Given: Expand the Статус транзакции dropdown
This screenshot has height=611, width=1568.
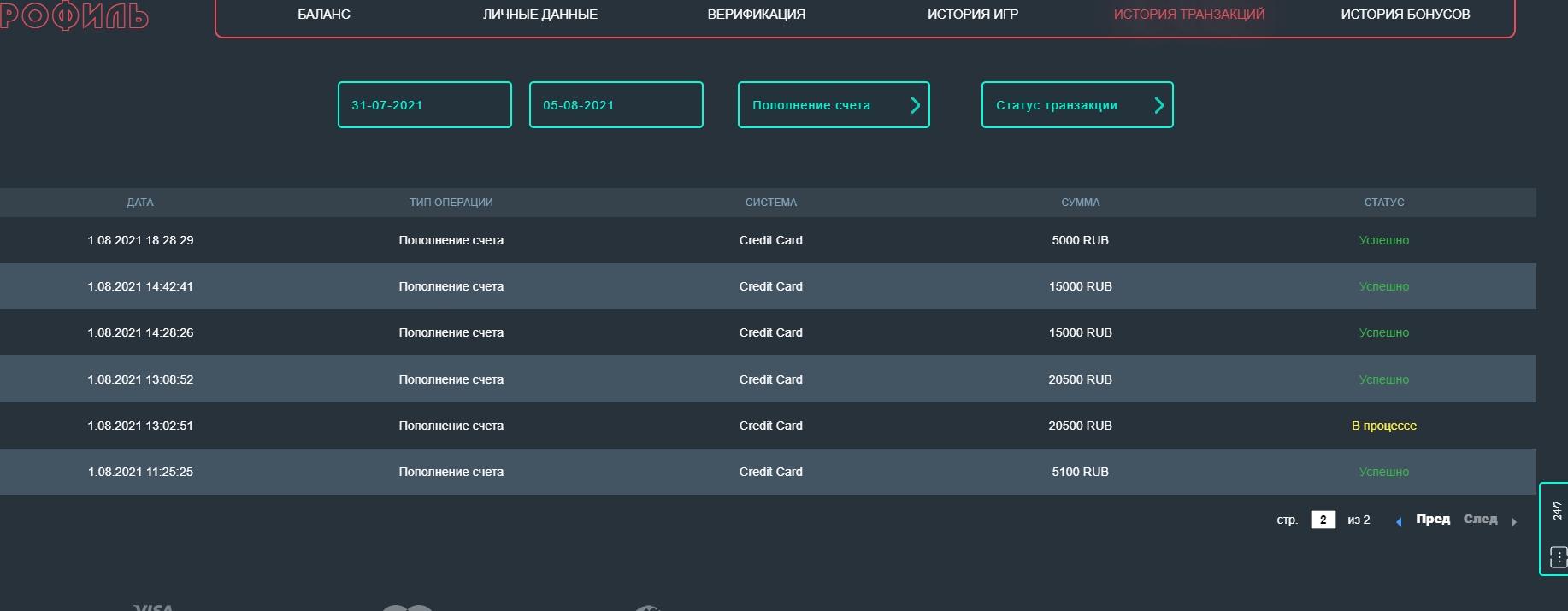Looking at the screenshot, I should pos(1077,105).
